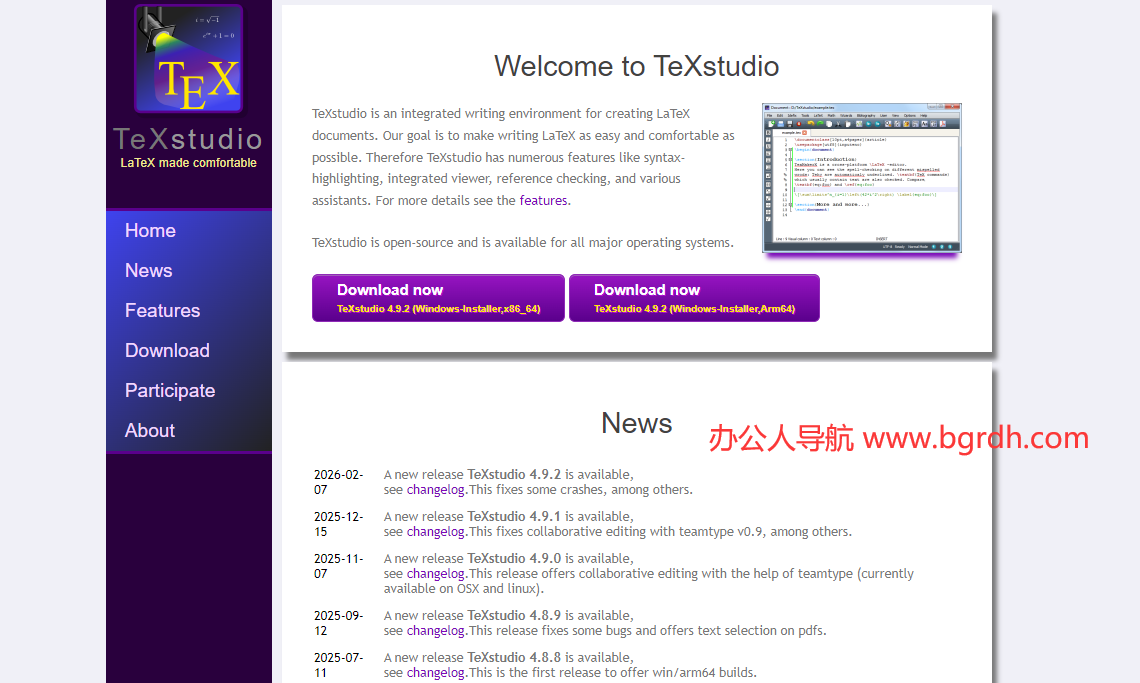Image resolution: width=1140 pixels, height=683 pixels.
Task: Follow the features link in welcome text
Action: point(543,201)
